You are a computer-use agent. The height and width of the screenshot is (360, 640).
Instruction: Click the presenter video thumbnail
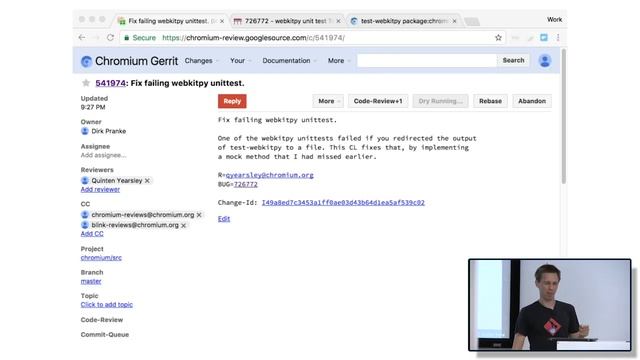click(550, 305)
